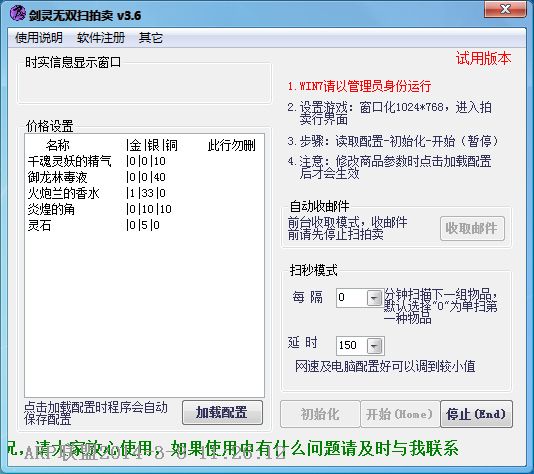The width and height of the screenshot is (534, 474).
Task: Click the 收取邮件 button
Action: click(472, 228)
